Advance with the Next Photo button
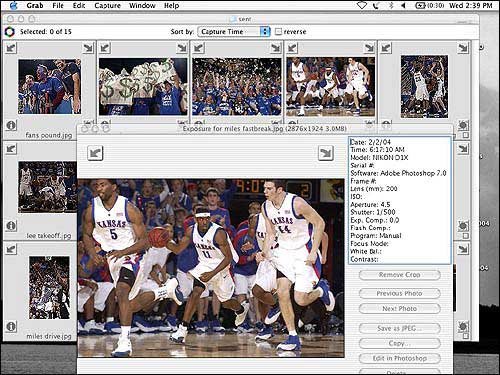Image resolution: width=500 pixels, height=375 pixels. 399,309
